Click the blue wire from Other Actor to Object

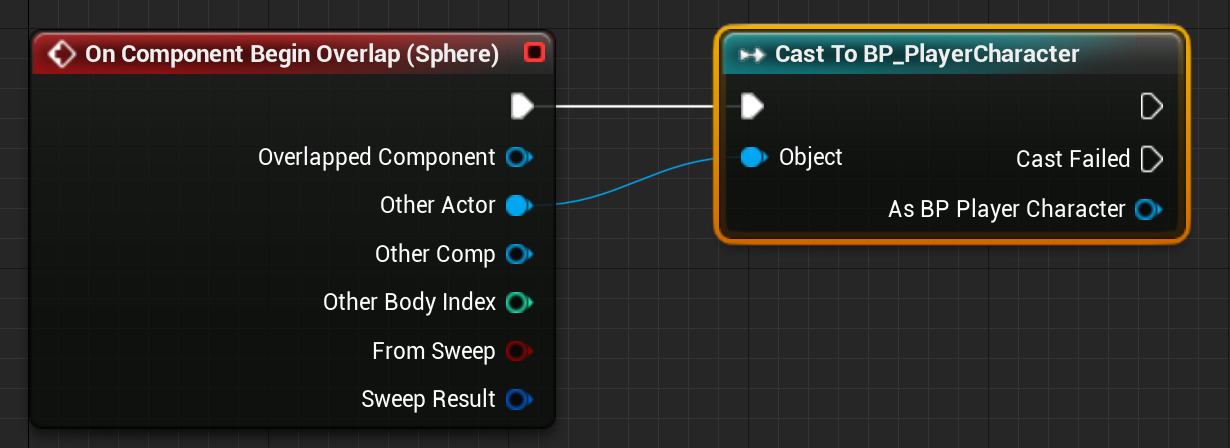click(x=628, y=185)
